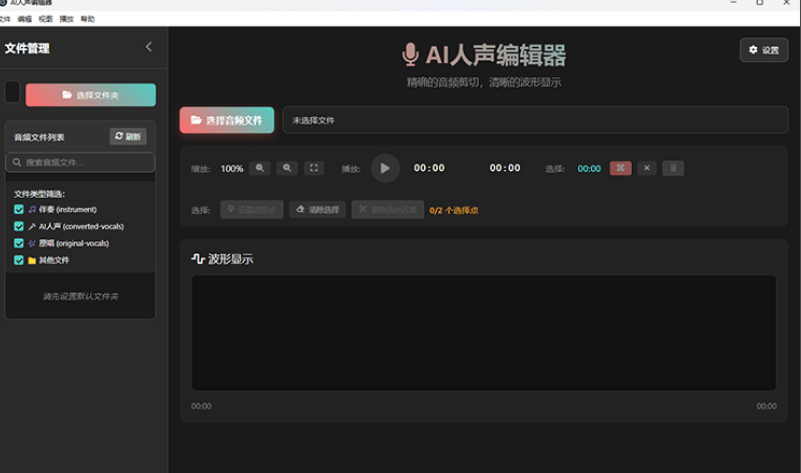This screenshot has width=801, height=473.
Task: Focus the 搜索音频文件 search box
Action: click(80, 162)
